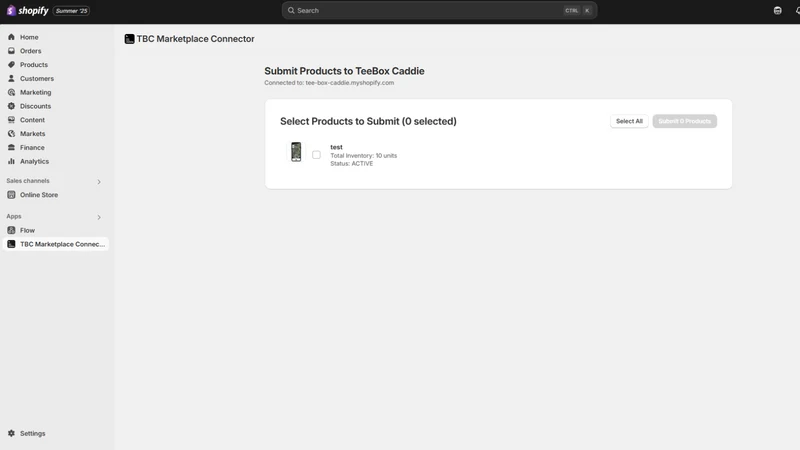Click the Sales channels section heading
This screenshot has width=800, height=450.
tap(28, 181)
